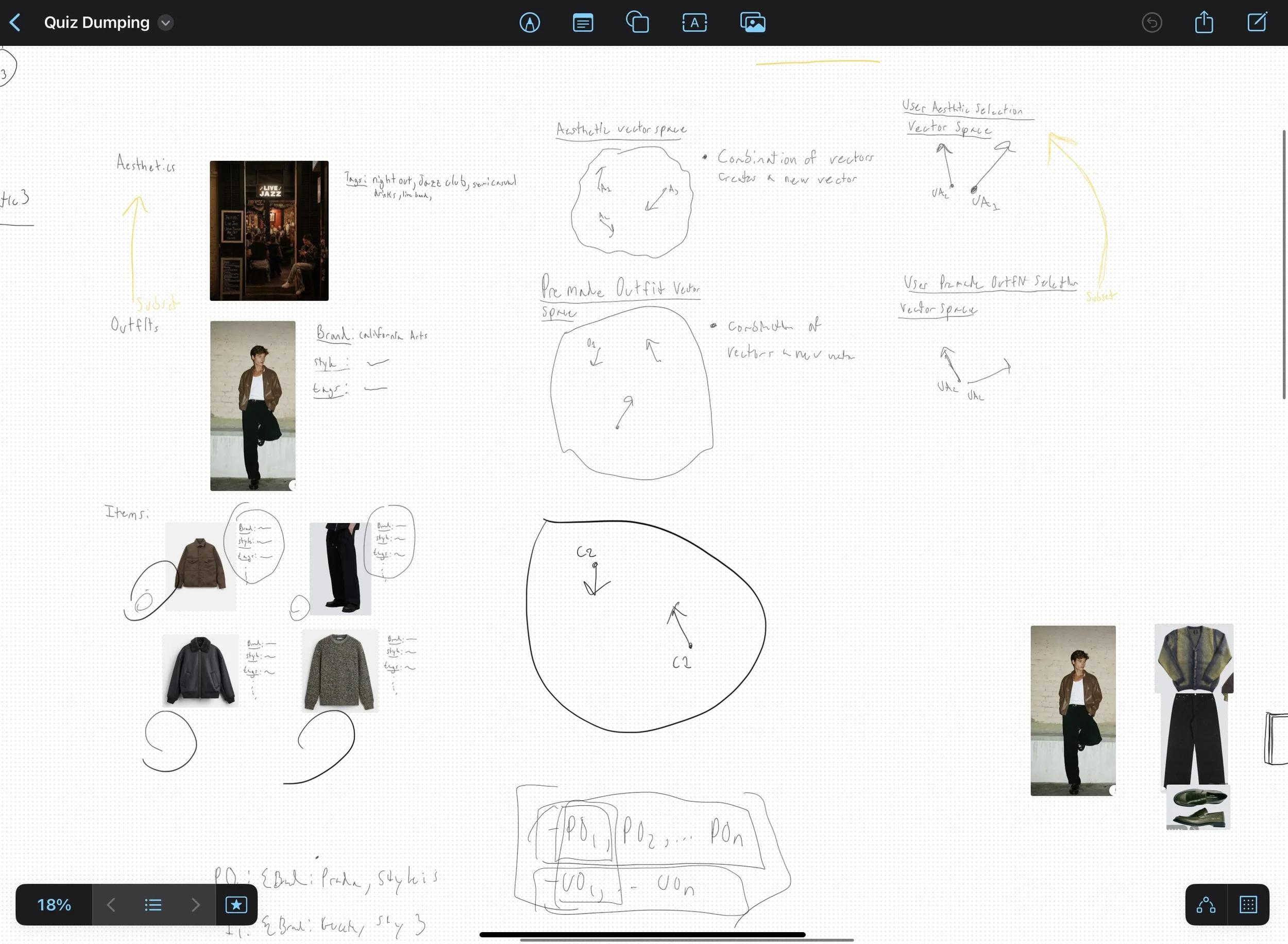This screenshot has width=1288, height=944.
Task: Select the brown jacket item image
Action: click(x=200, y=564)
